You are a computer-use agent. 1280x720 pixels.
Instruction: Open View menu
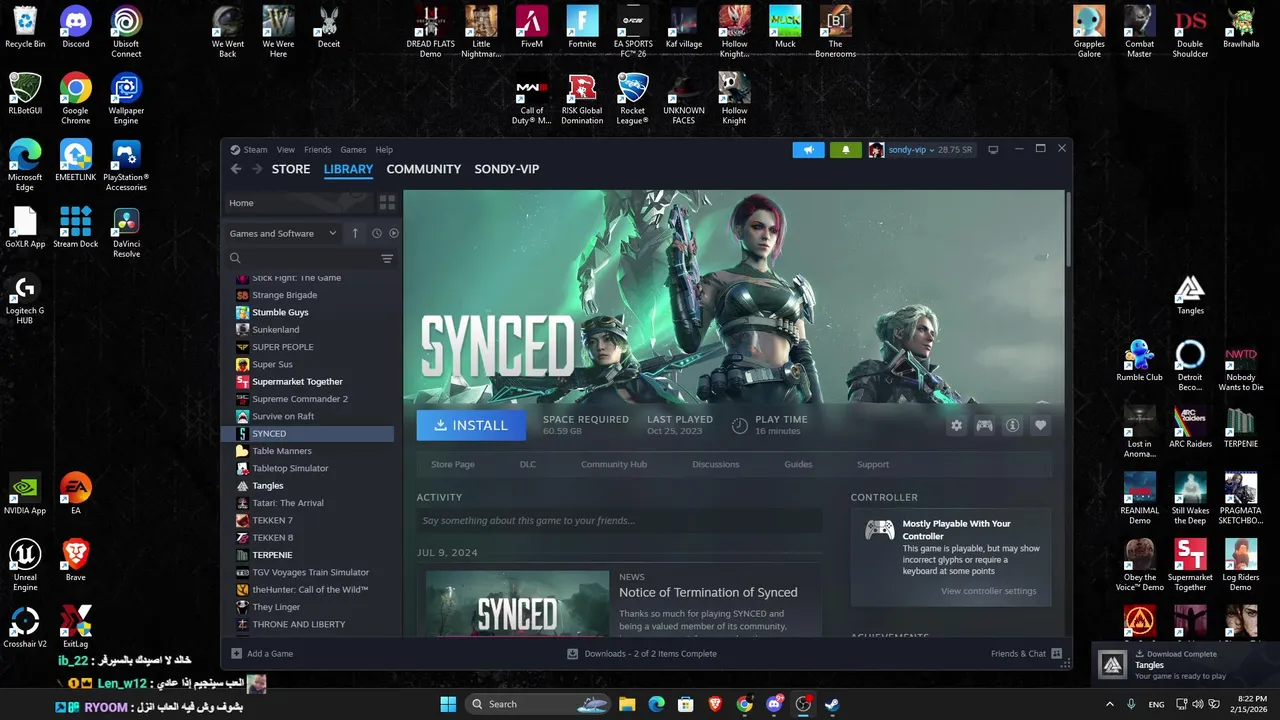point(286,150)
